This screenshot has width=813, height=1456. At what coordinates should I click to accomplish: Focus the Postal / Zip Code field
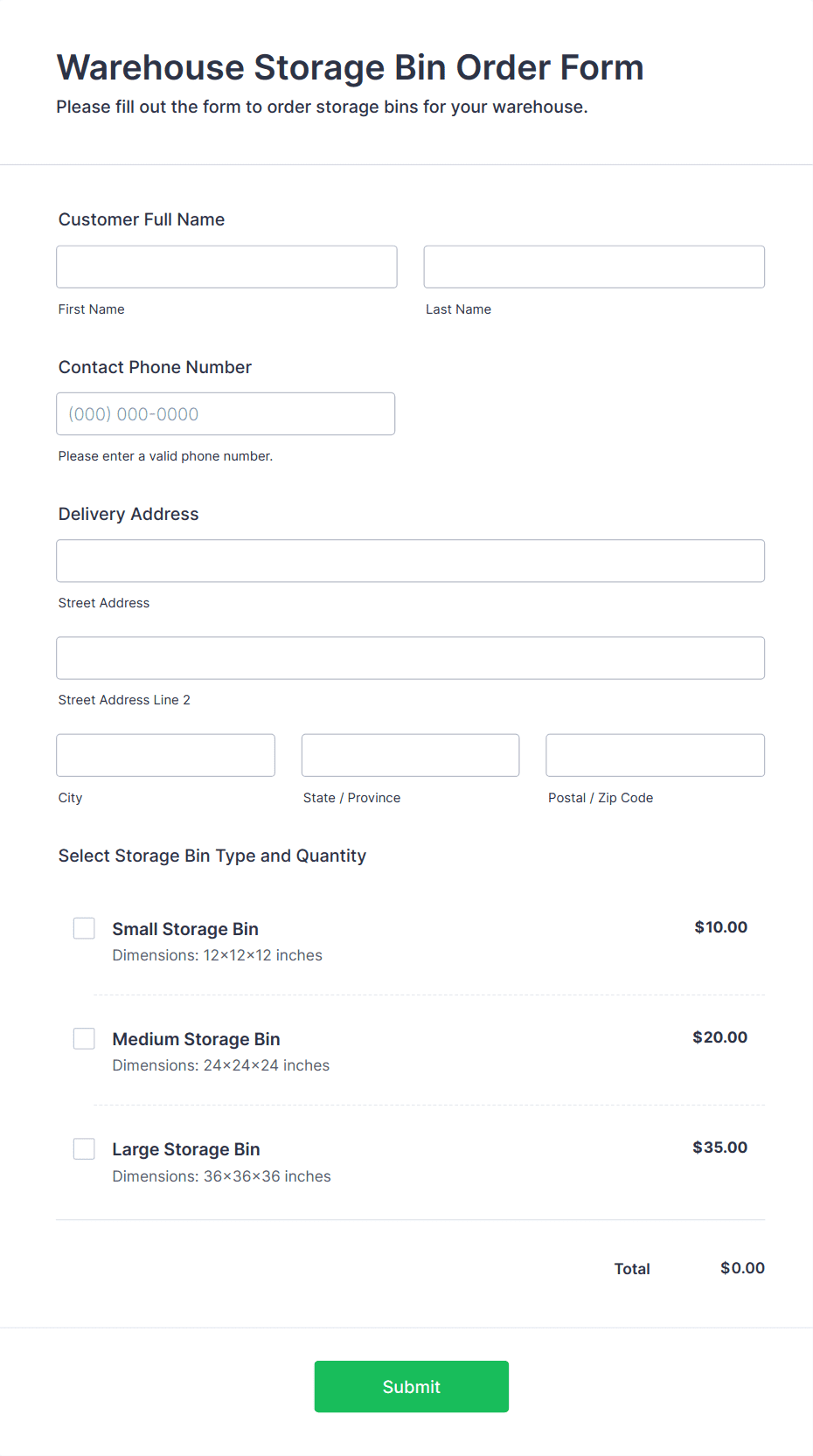[655, 755]
